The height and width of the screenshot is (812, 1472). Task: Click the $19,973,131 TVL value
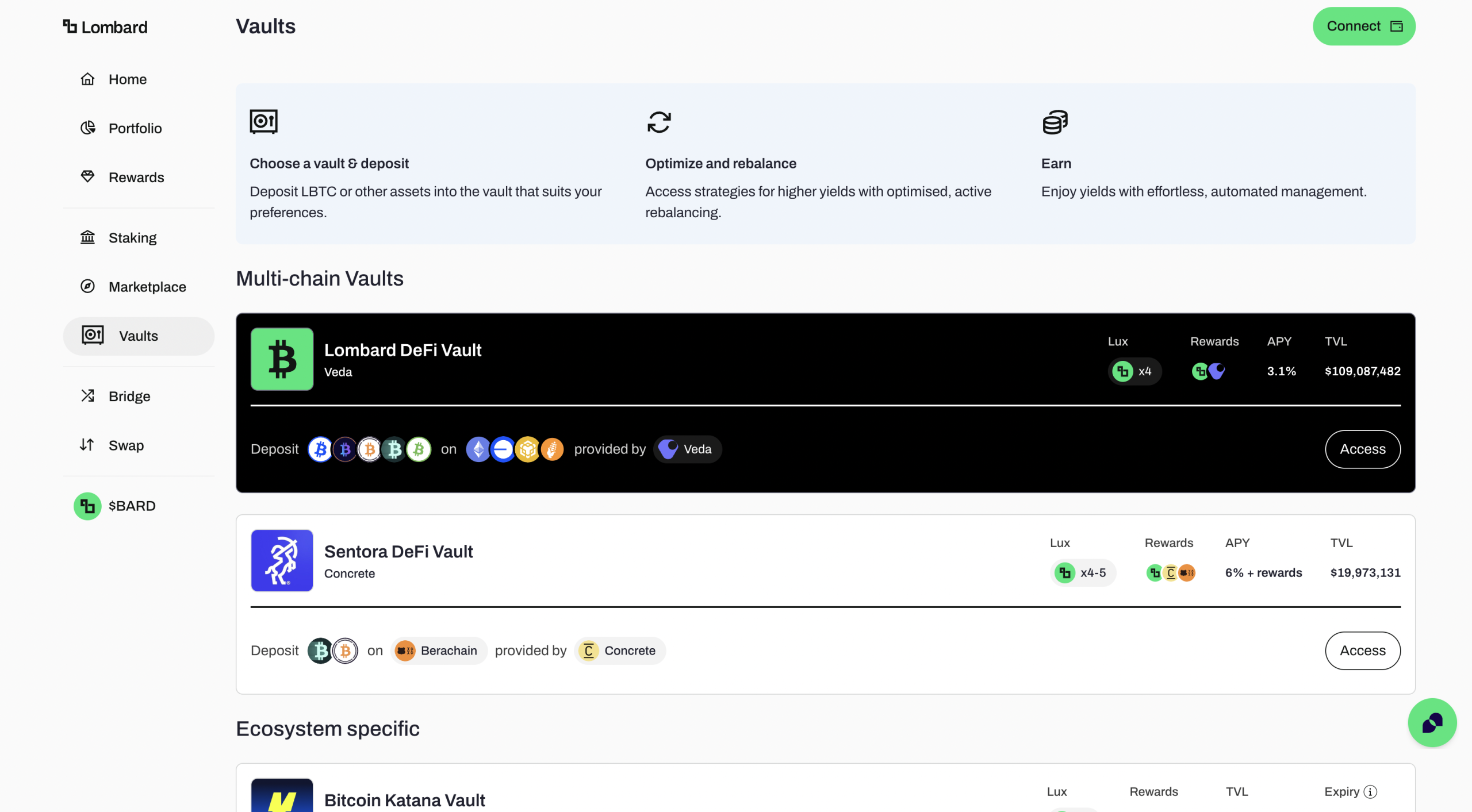1365,573
